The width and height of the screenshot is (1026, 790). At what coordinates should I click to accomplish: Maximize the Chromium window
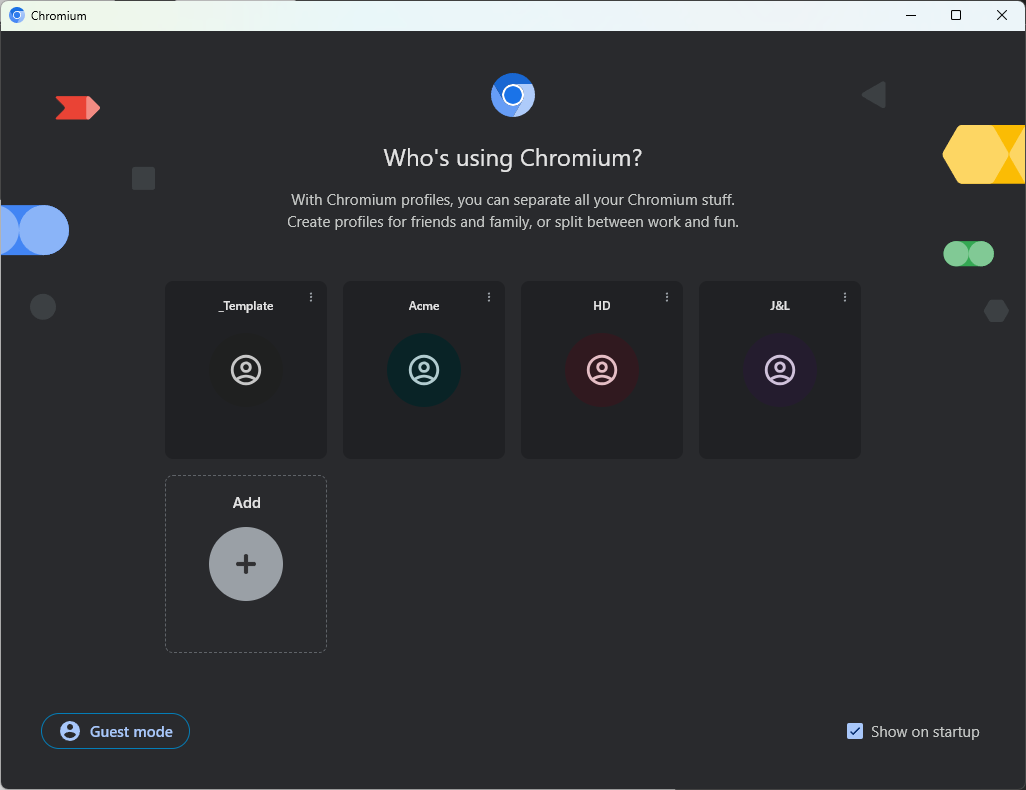[x=956, y=15]
